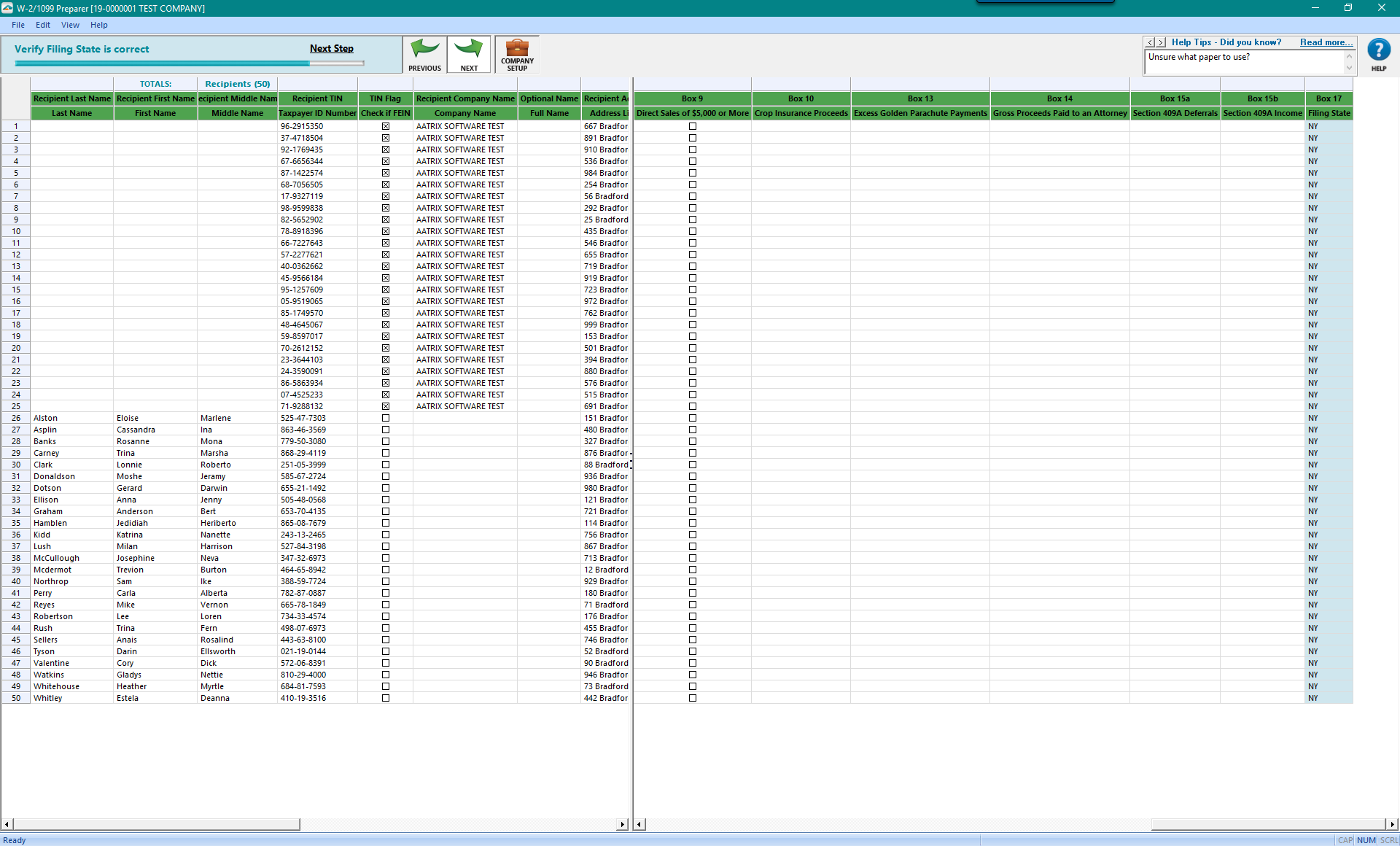This screenshot has height=846, width=1400.
Task: Click the blue HELP question mark icon
Action: click(x=1378, y=51)
